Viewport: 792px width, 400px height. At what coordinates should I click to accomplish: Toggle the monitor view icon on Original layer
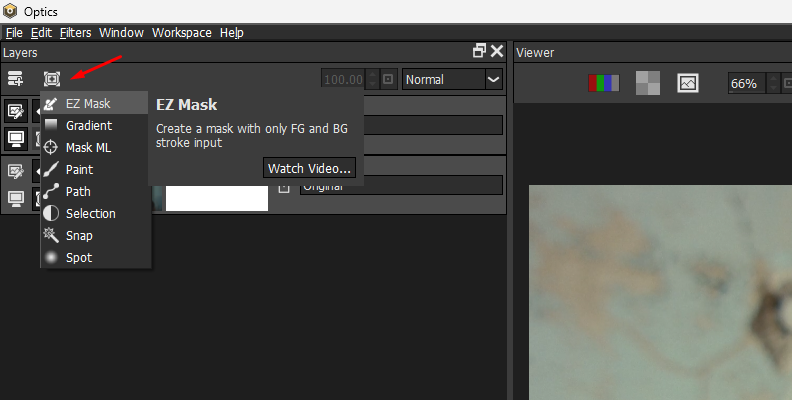pos(16,198)
